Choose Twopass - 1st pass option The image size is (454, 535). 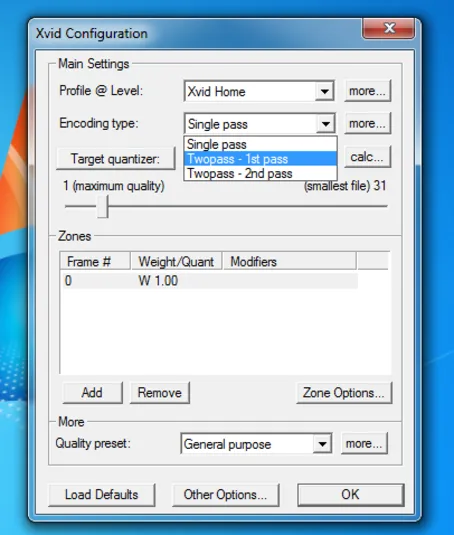click(x=261, y=159)
